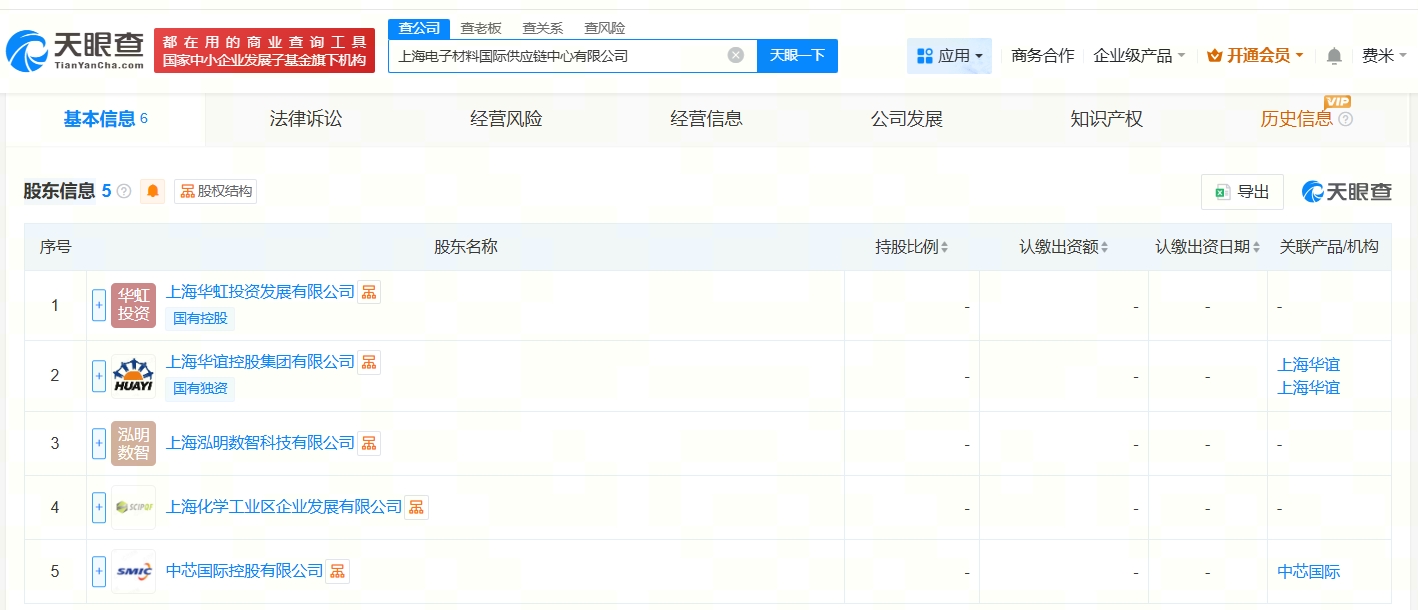Click the TianYanCha logo in the header

[x=75, y=50]
